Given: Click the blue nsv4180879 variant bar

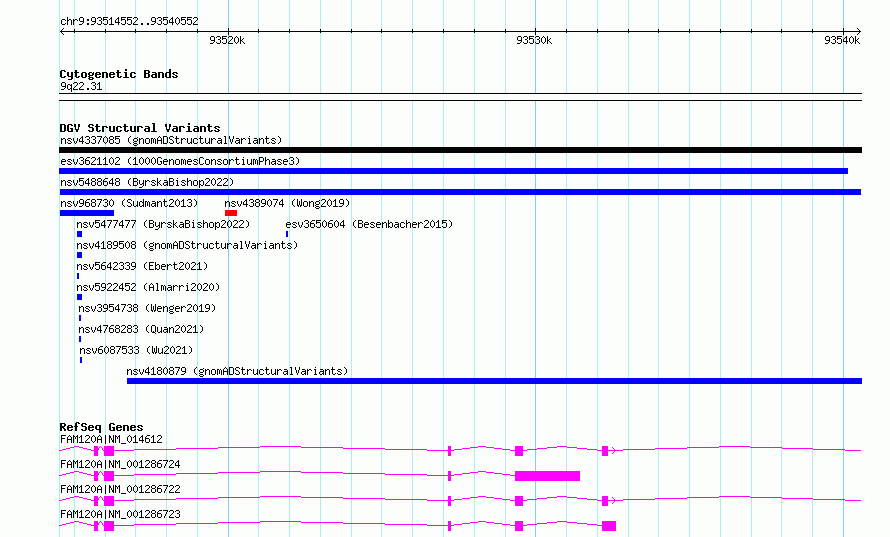Looking at the screenshot, I should (494, 381).
